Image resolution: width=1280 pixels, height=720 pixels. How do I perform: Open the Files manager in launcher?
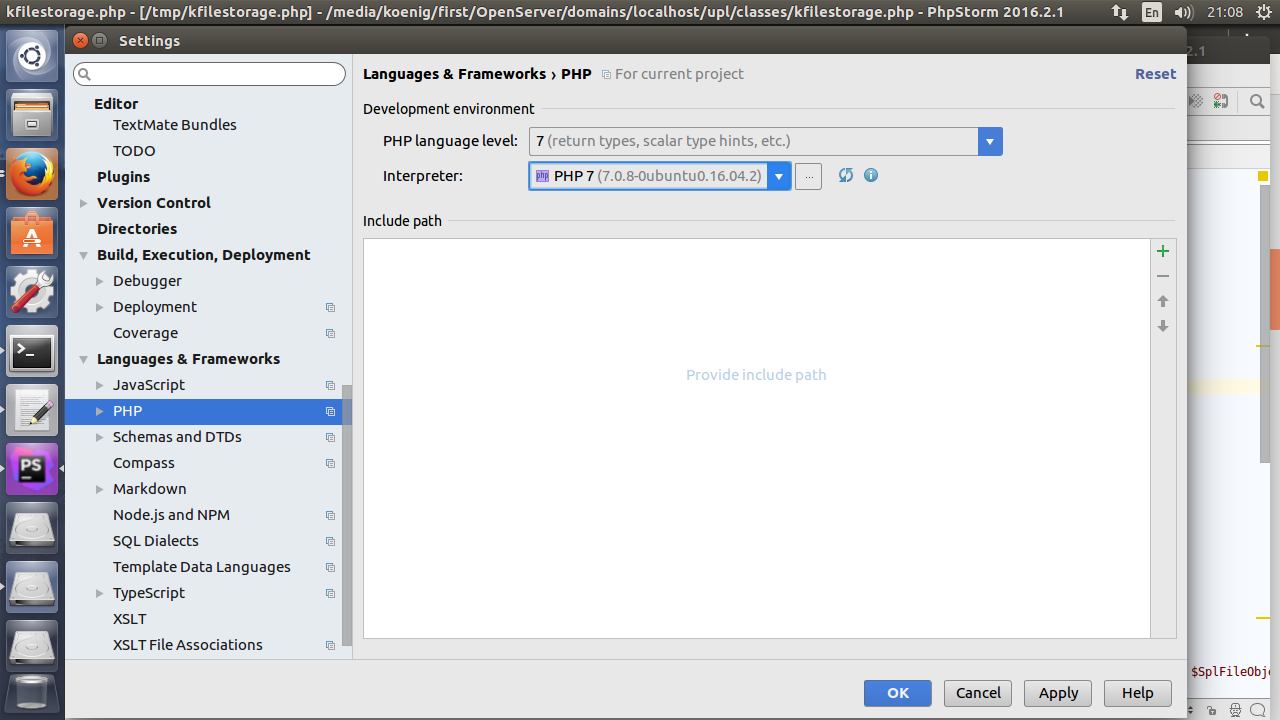[32, 115]
